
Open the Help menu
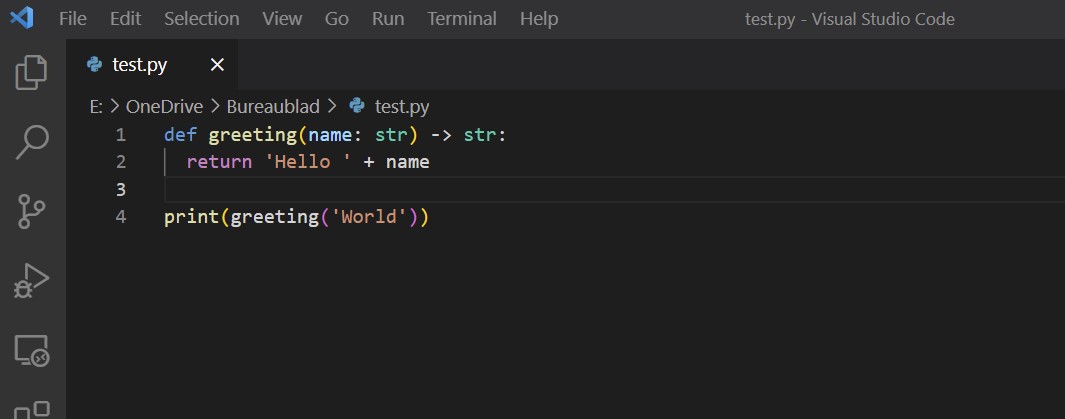coord(539,19)
